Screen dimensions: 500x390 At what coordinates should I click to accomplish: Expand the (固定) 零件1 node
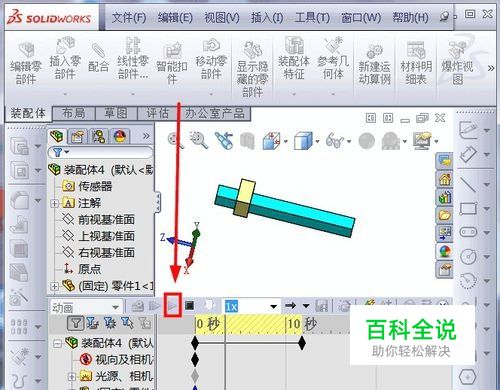[x=54, y=286]
